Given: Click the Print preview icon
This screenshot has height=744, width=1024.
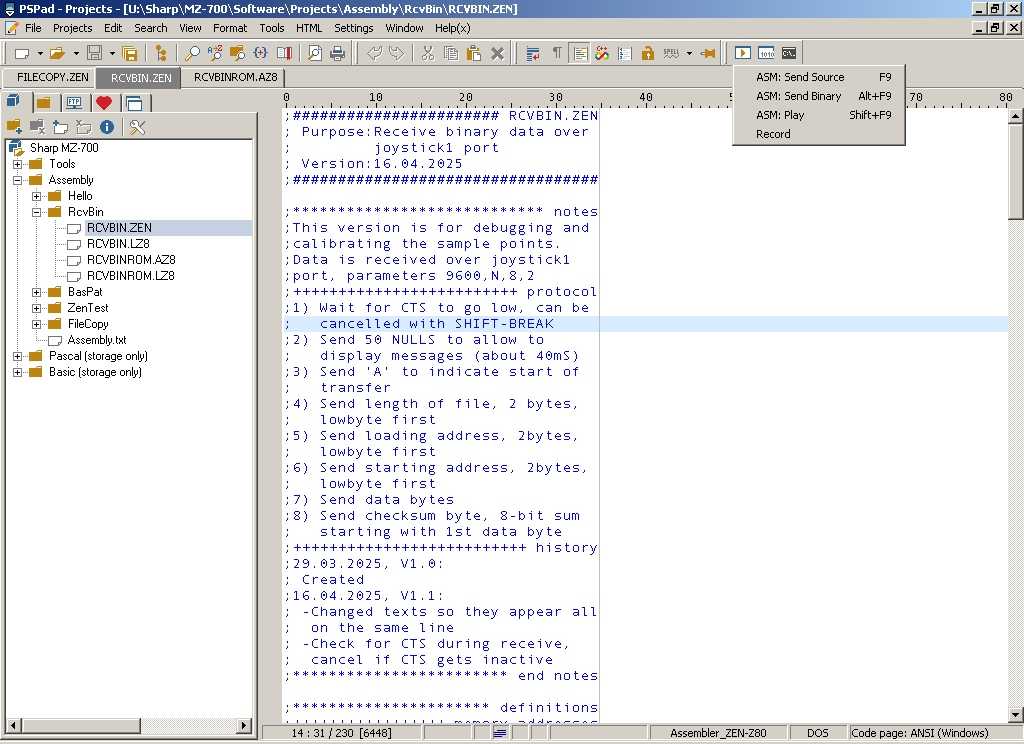Looking at the screenshot, I should pyautogui.click(x=315, y=54).
